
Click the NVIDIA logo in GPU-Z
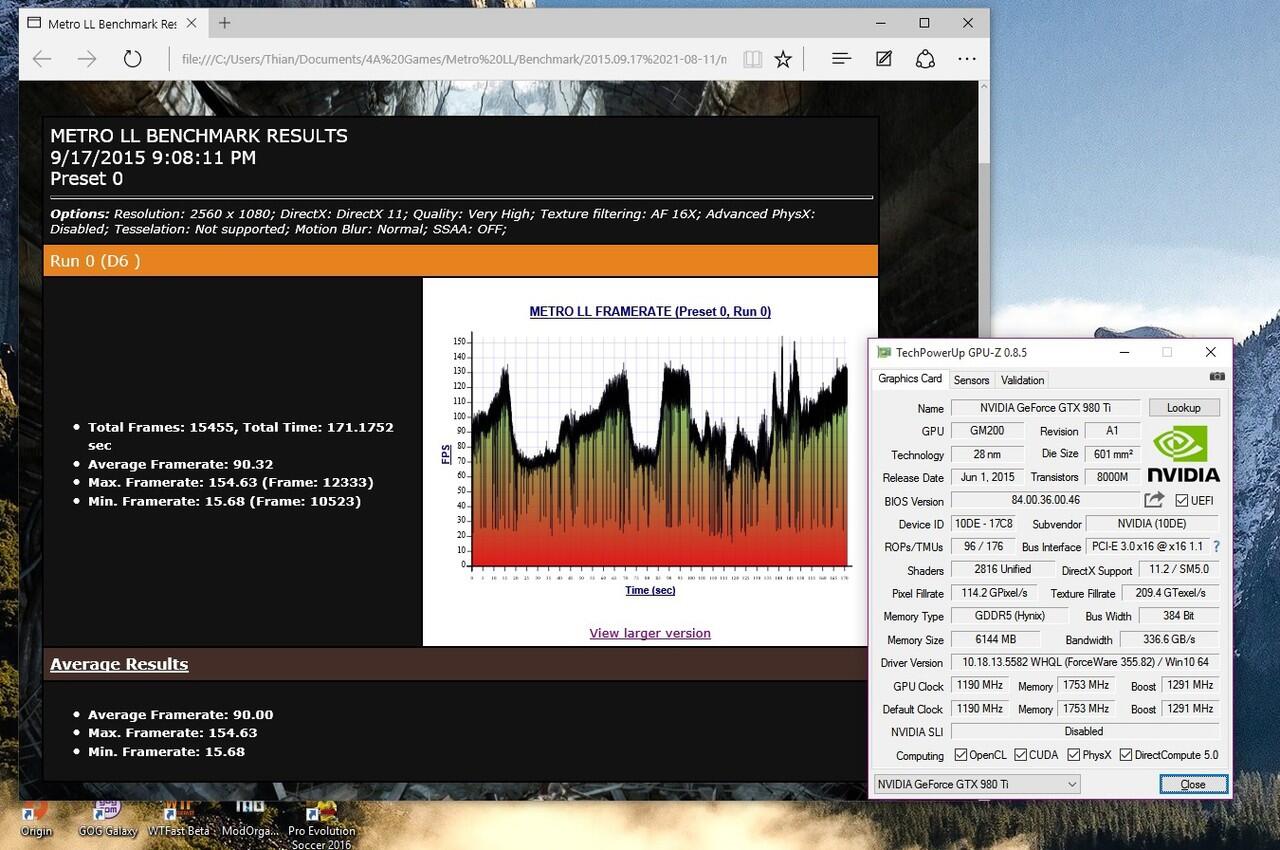coord(1183,454)
